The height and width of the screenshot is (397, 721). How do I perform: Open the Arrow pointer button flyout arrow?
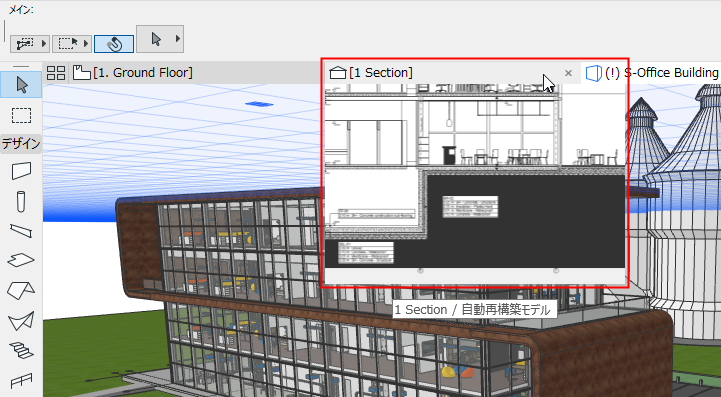click(x=178, y=39)
